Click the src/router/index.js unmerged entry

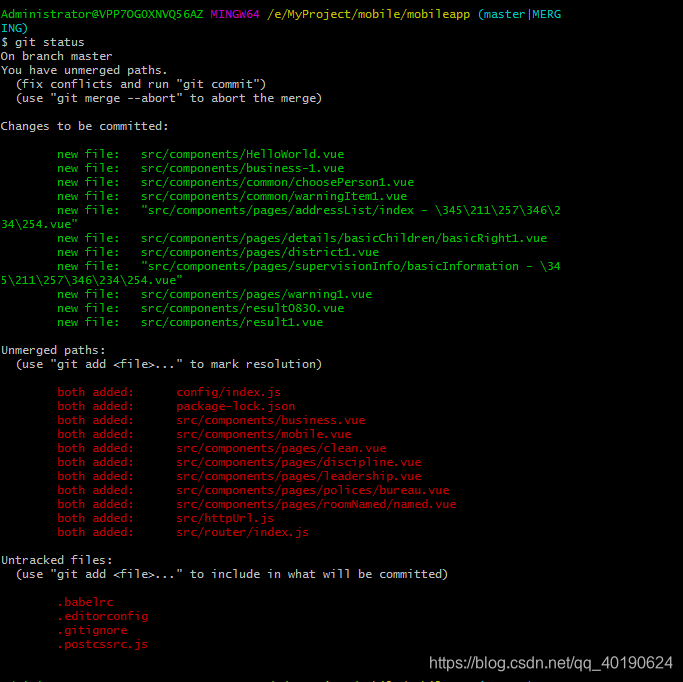pyautogui.click(x=243, y=532)
